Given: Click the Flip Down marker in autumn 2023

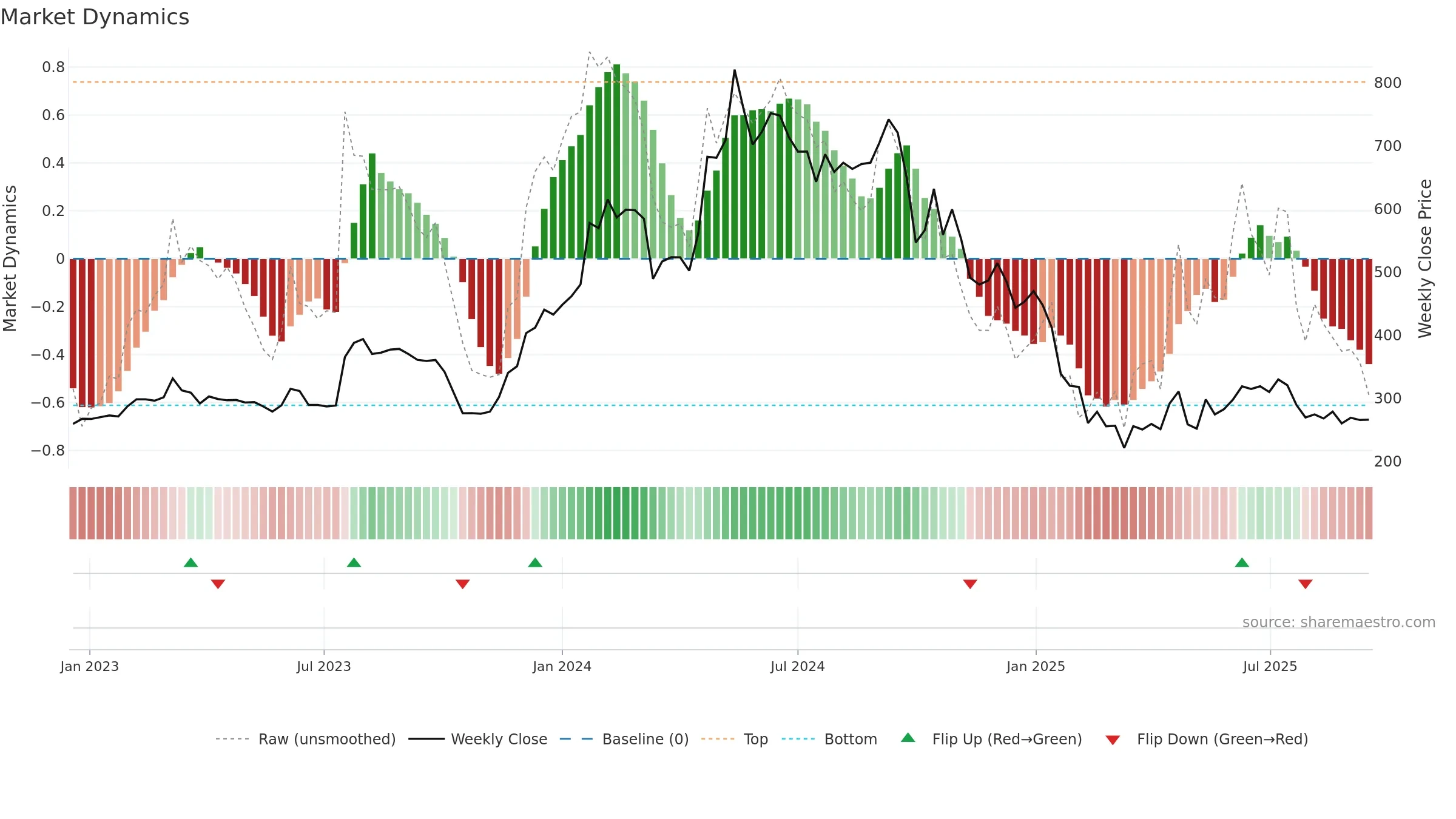Looking at the screenshot, I should pos(462,584).
